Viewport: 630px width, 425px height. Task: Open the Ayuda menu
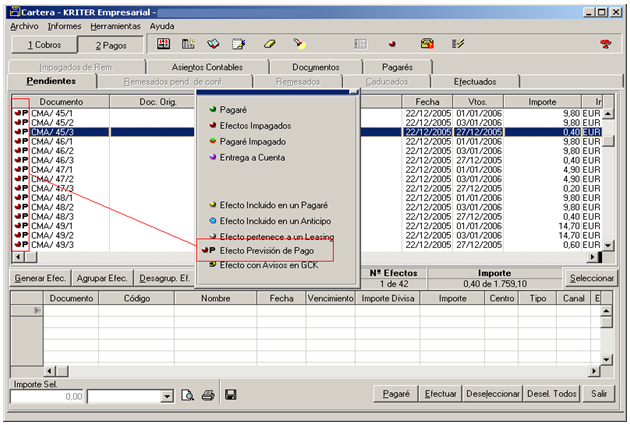tap(162, 26)
